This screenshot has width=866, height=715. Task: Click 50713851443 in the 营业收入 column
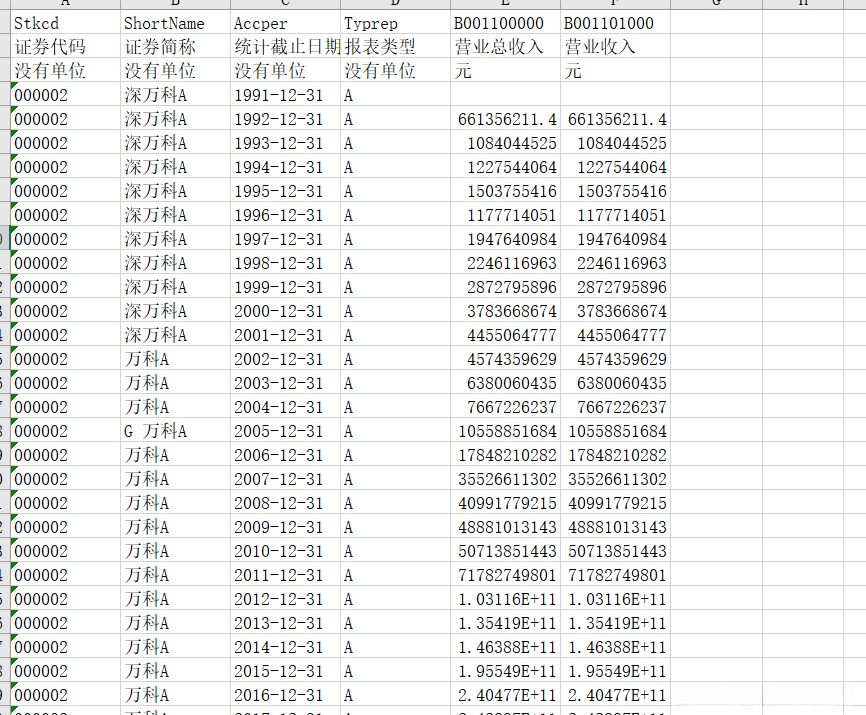(615, 551)
